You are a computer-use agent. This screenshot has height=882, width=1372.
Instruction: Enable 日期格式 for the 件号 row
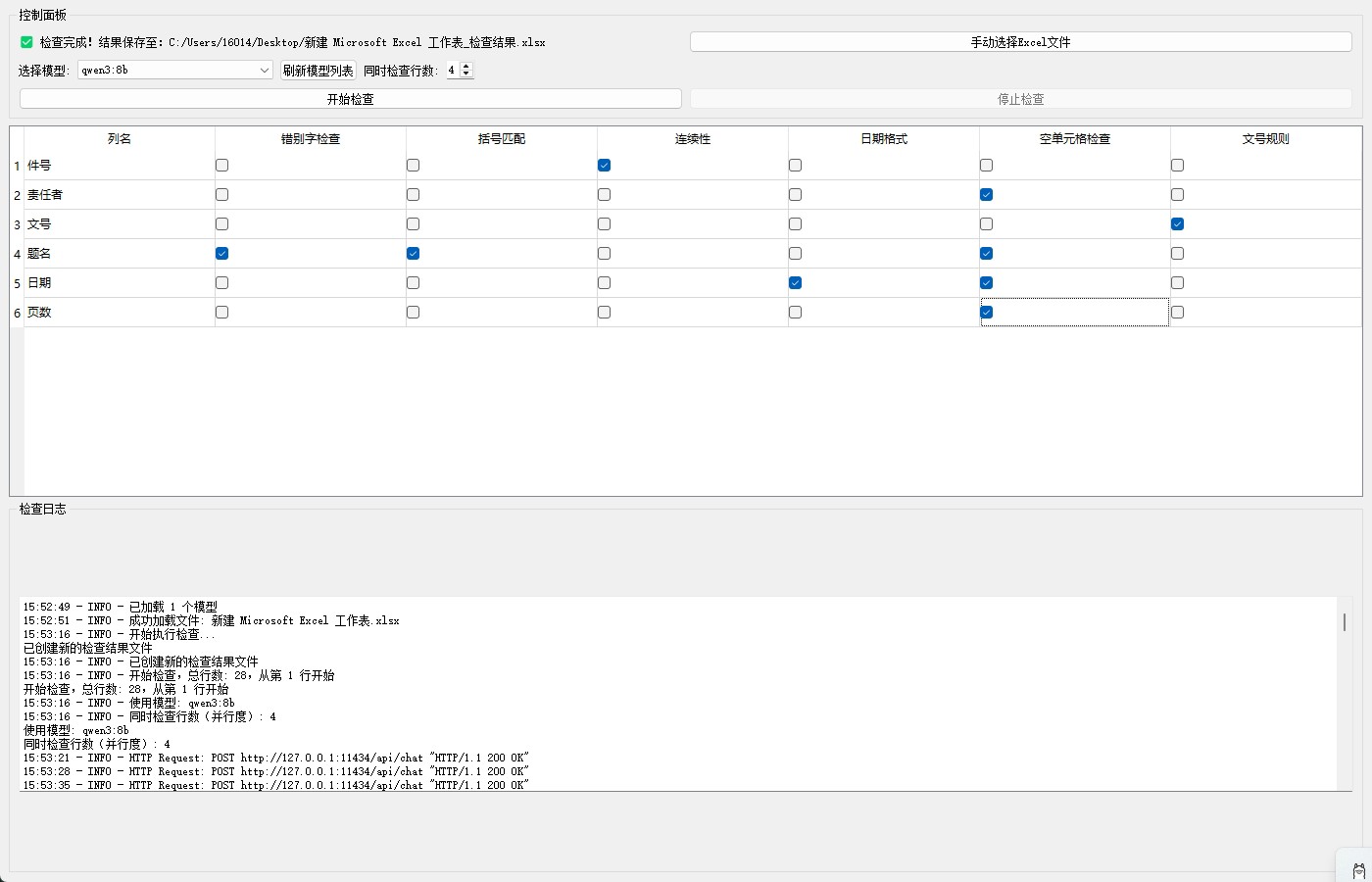[795, 166]
